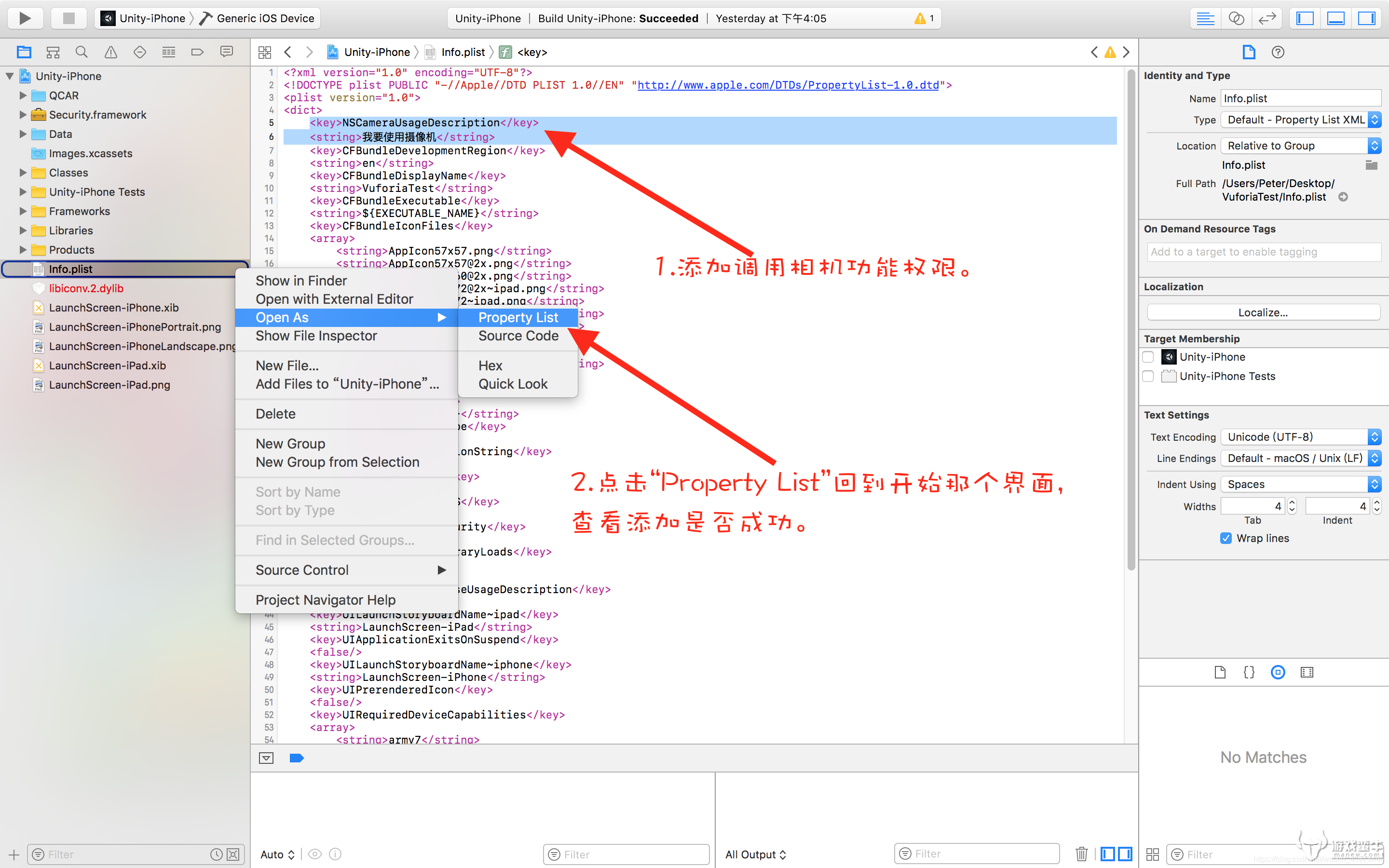The height and width of the screenshot is (868, 1389).
Task: Enable Unity-iPhone target membership checkbox
Action: 1148,357
